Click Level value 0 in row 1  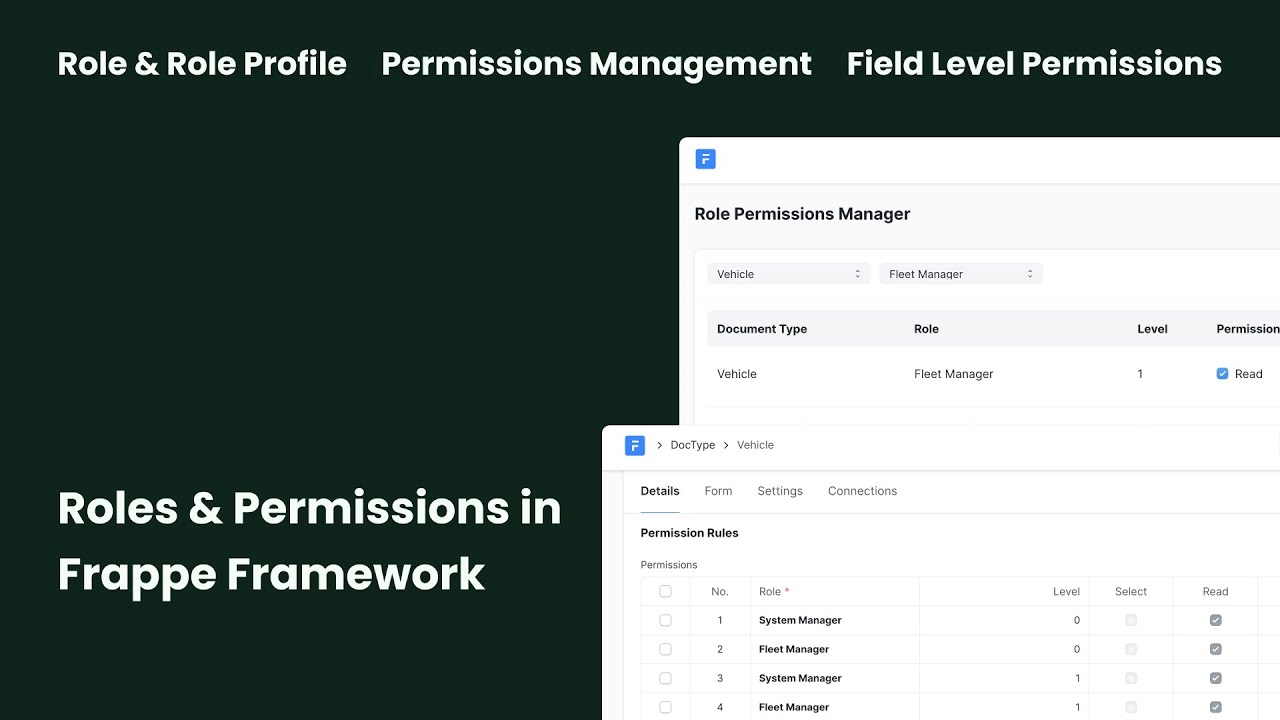pos(1077,621)
